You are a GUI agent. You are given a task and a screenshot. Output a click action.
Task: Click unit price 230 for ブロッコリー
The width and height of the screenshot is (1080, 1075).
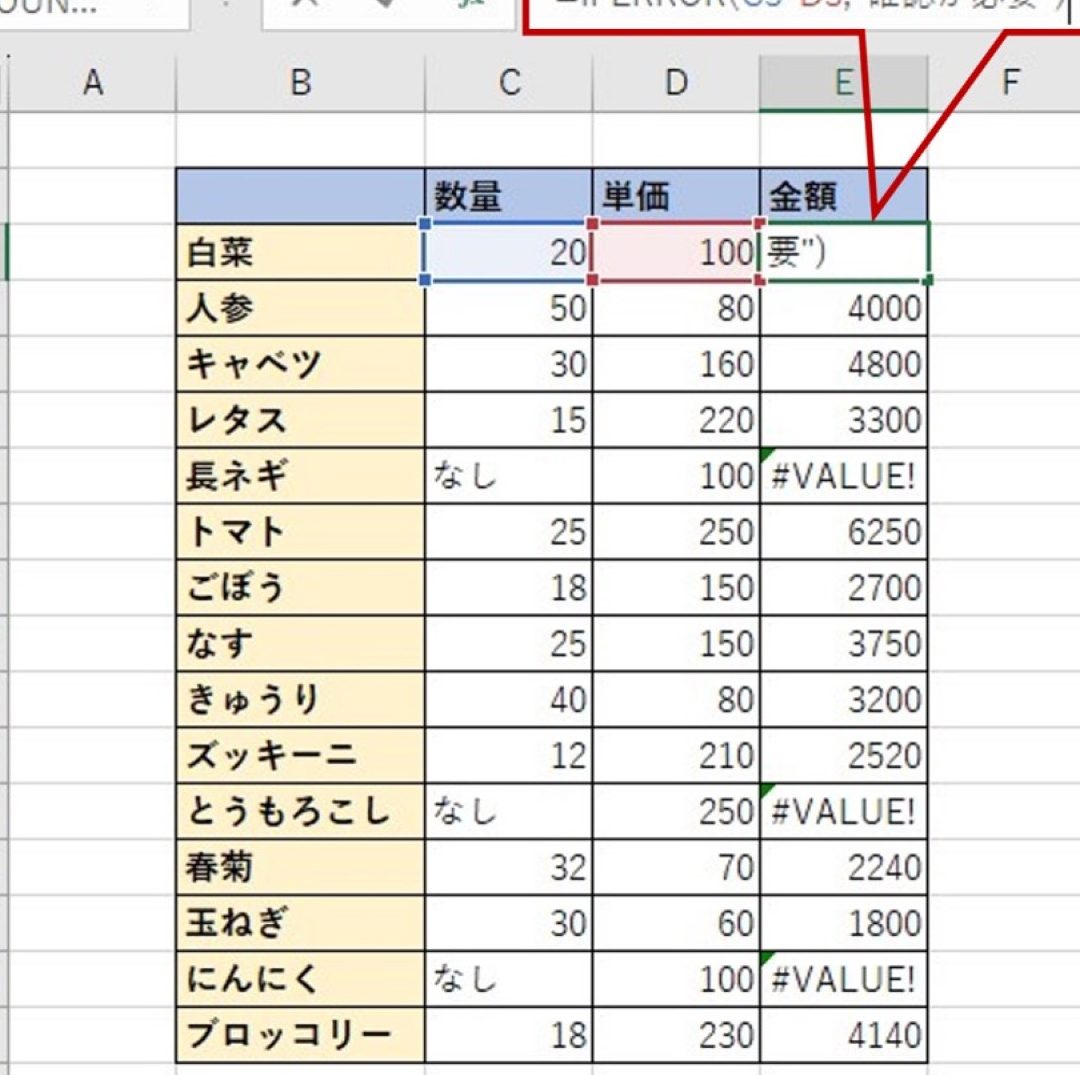676,1035
